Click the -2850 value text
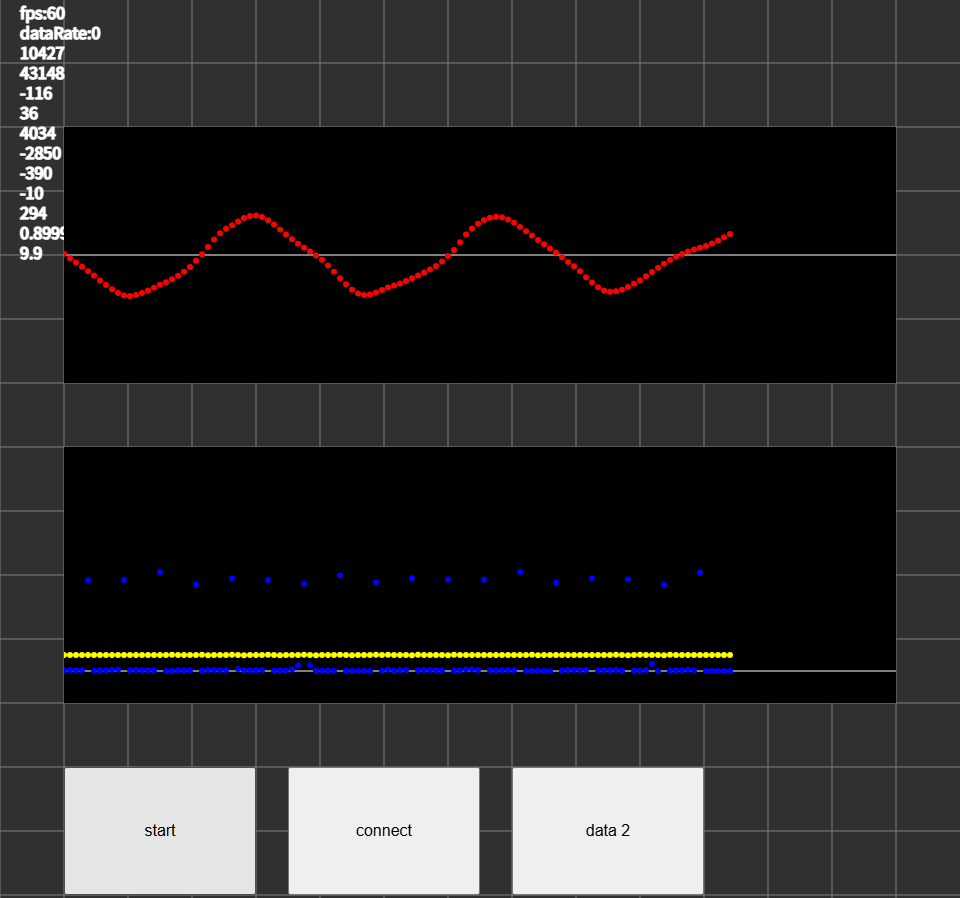 pyautogui.click(x=40, y=154)
